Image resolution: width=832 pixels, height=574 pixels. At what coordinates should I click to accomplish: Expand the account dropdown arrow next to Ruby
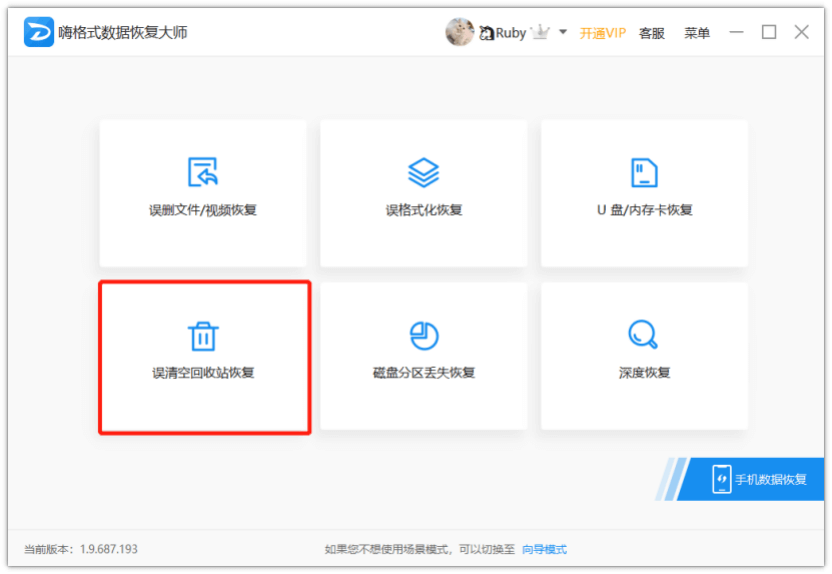[563, 32]
